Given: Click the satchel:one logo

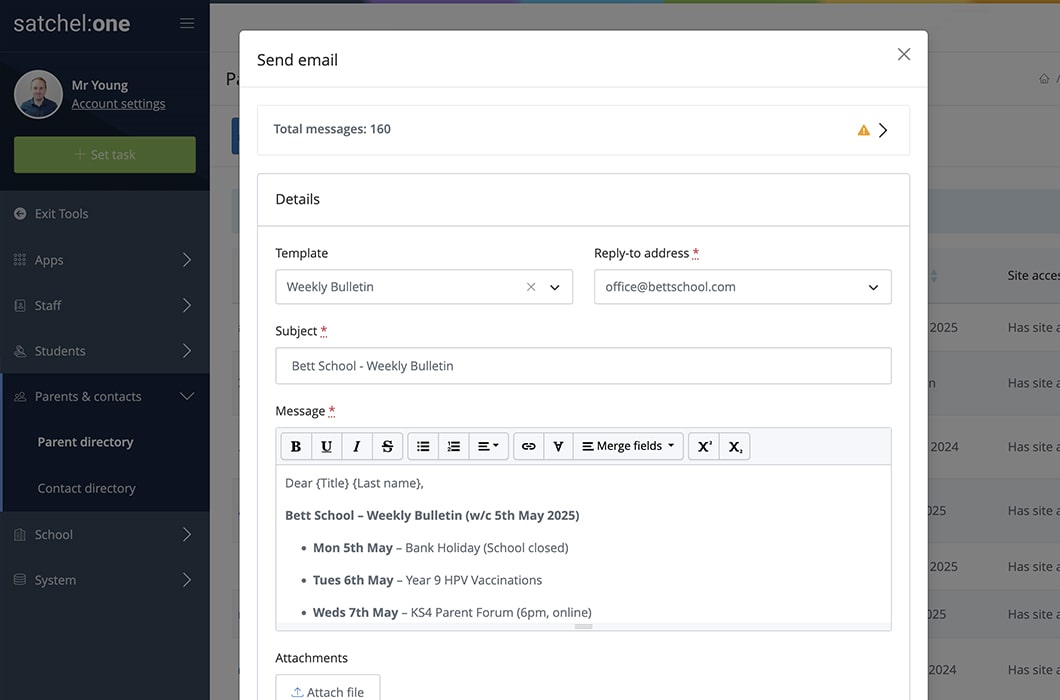Looking at the screenshot, I should (x=72, y=24).
